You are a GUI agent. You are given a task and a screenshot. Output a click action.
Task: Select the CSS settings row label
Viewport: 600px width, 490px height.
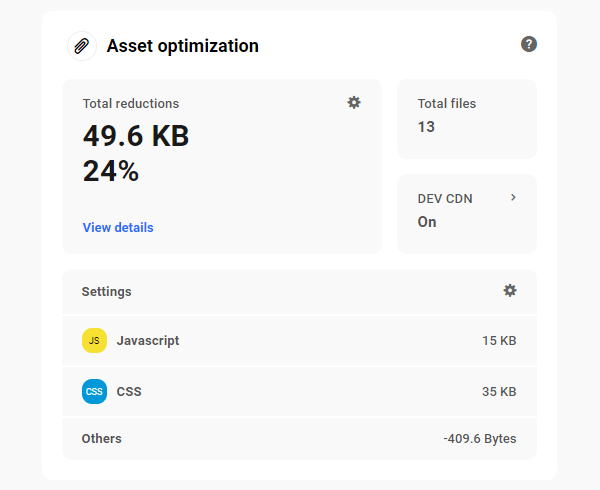click(x=129, y=391)
